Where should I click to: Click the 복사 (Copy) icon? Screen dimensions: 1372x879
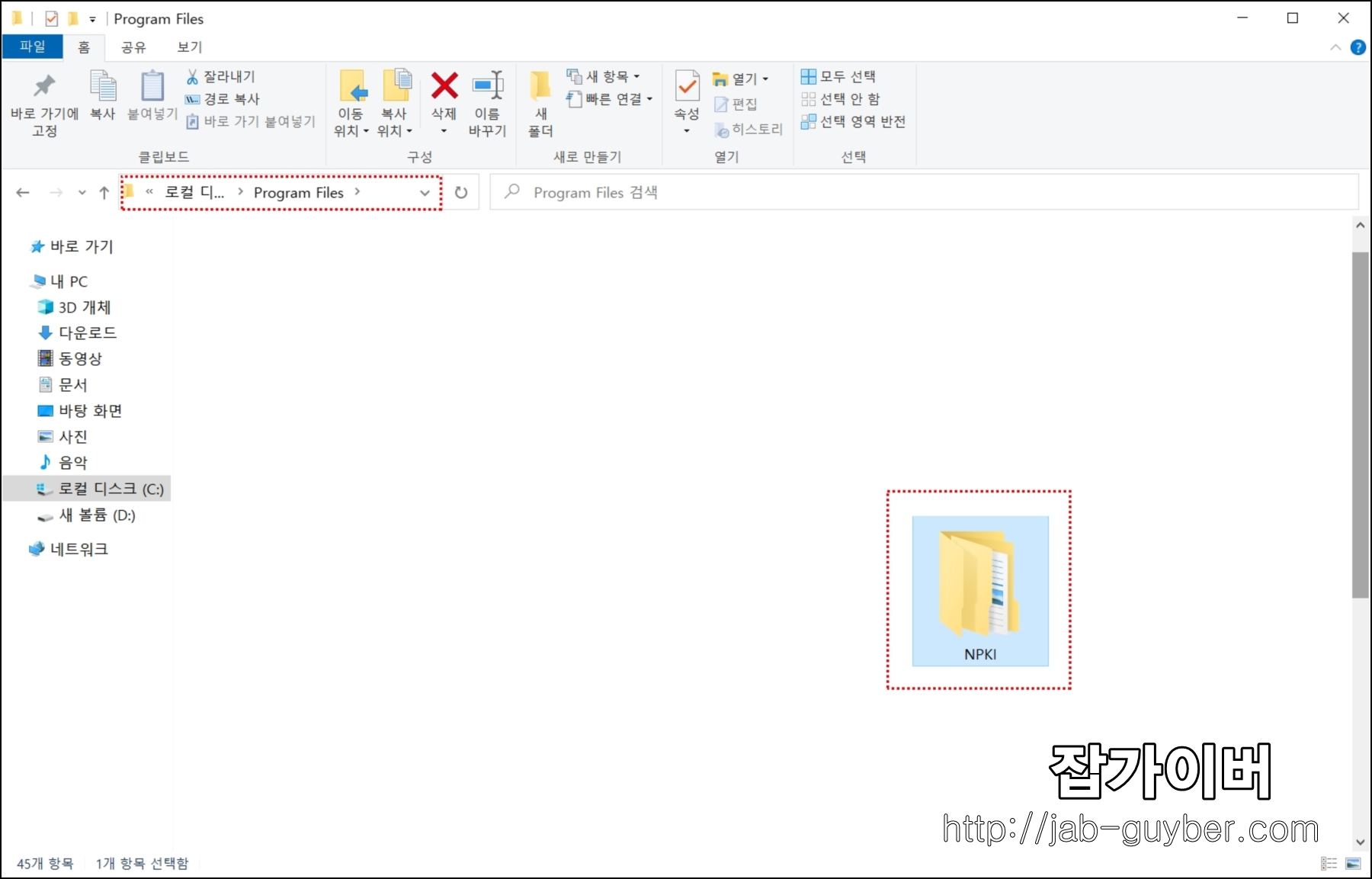click(x=102, y=95)
